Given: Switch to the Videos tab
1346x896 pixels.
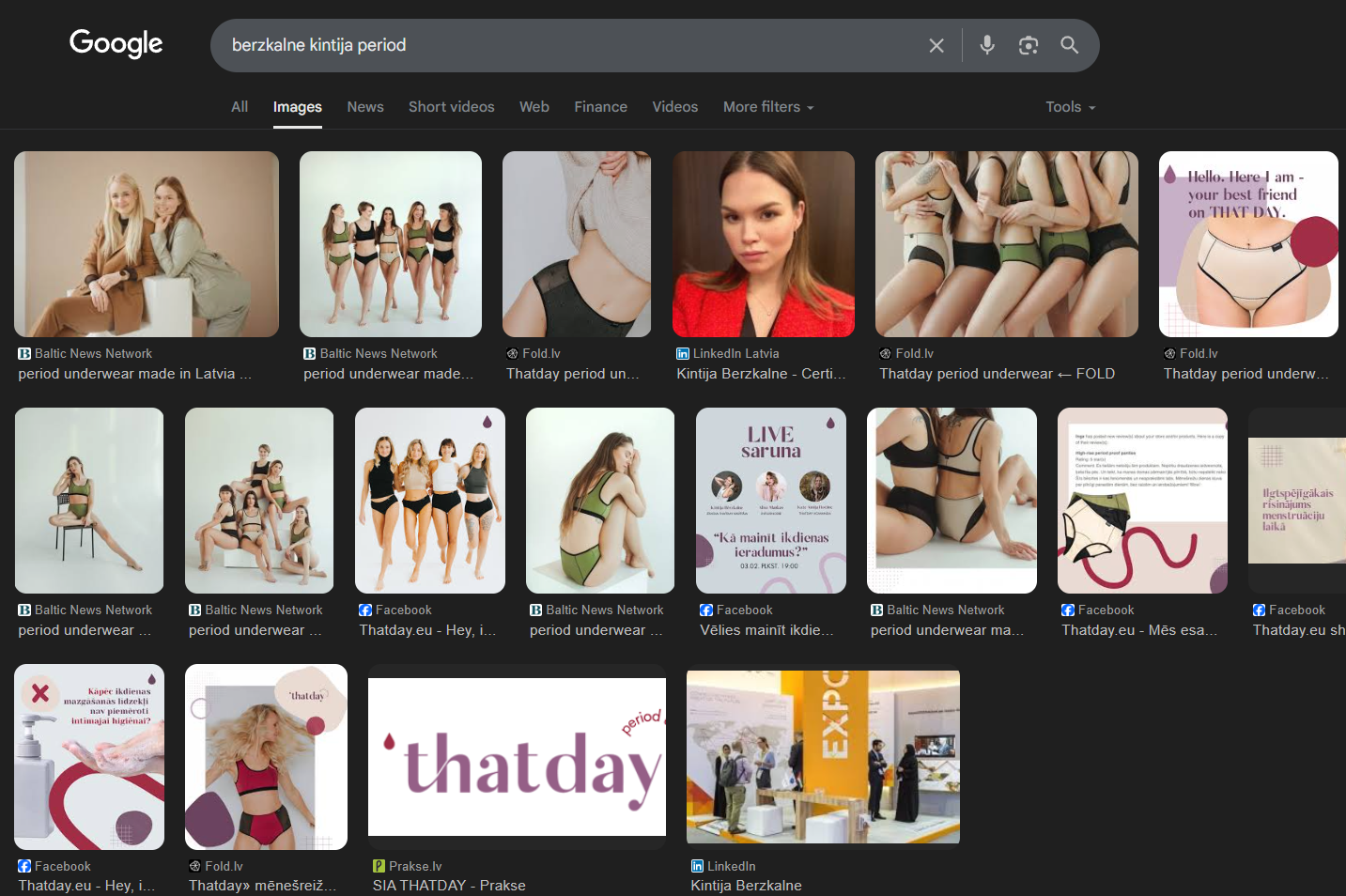Looking at the screenshot, I should pos(675,107).
